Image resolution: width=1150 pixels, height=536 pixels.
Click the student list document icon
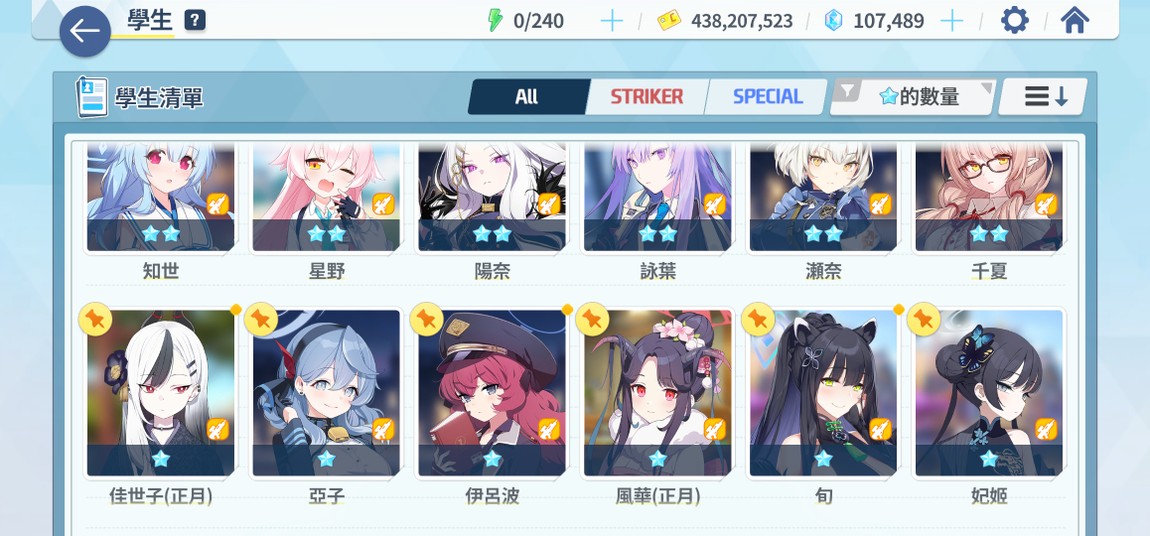click(92, 97)
